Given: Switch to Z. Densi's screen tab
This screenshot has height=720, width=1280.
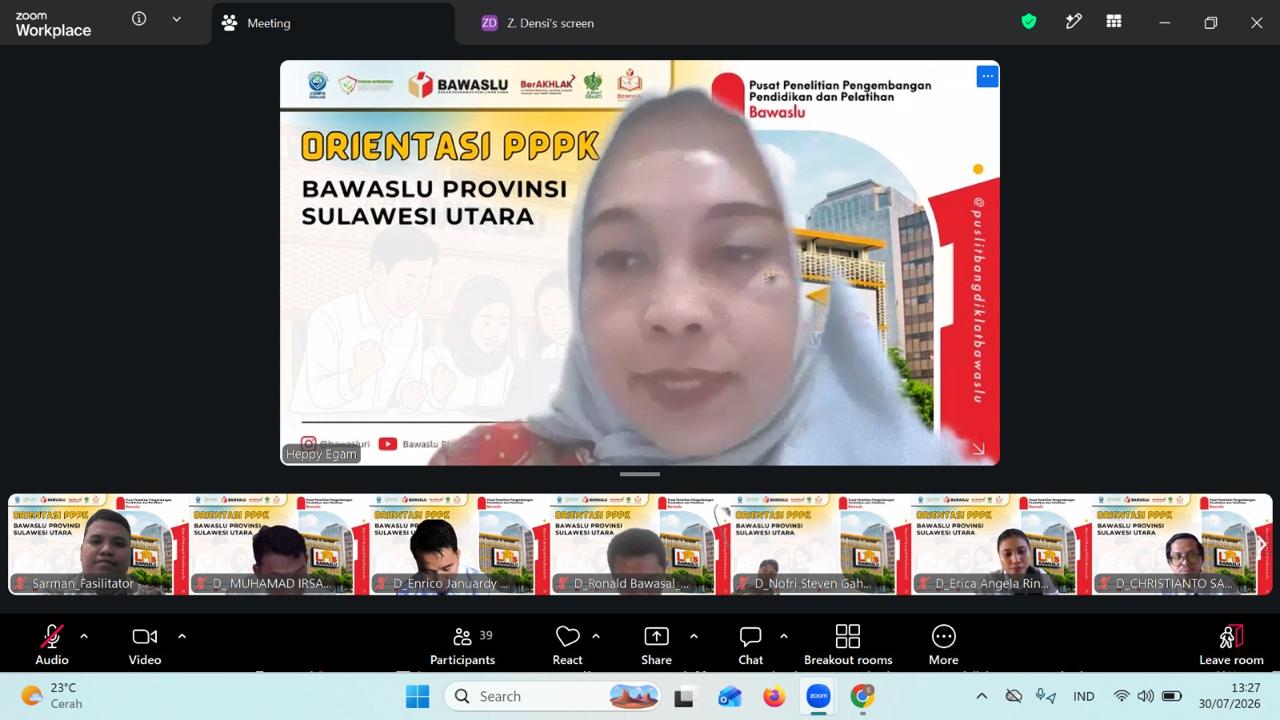Looking at the screenshot, I should click(x=538, y=23).
